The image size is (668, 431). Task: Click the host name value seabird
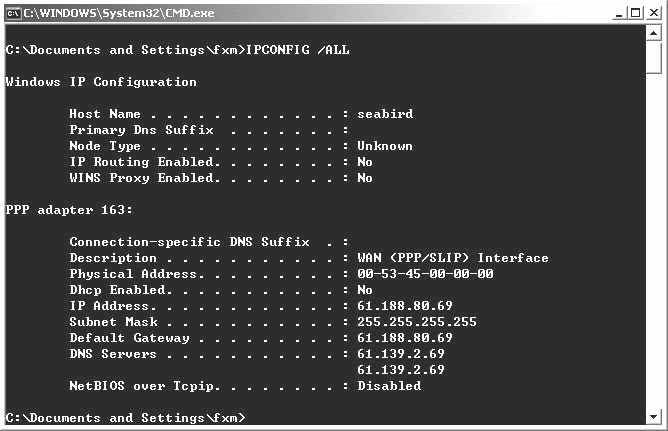pos(385,114)
